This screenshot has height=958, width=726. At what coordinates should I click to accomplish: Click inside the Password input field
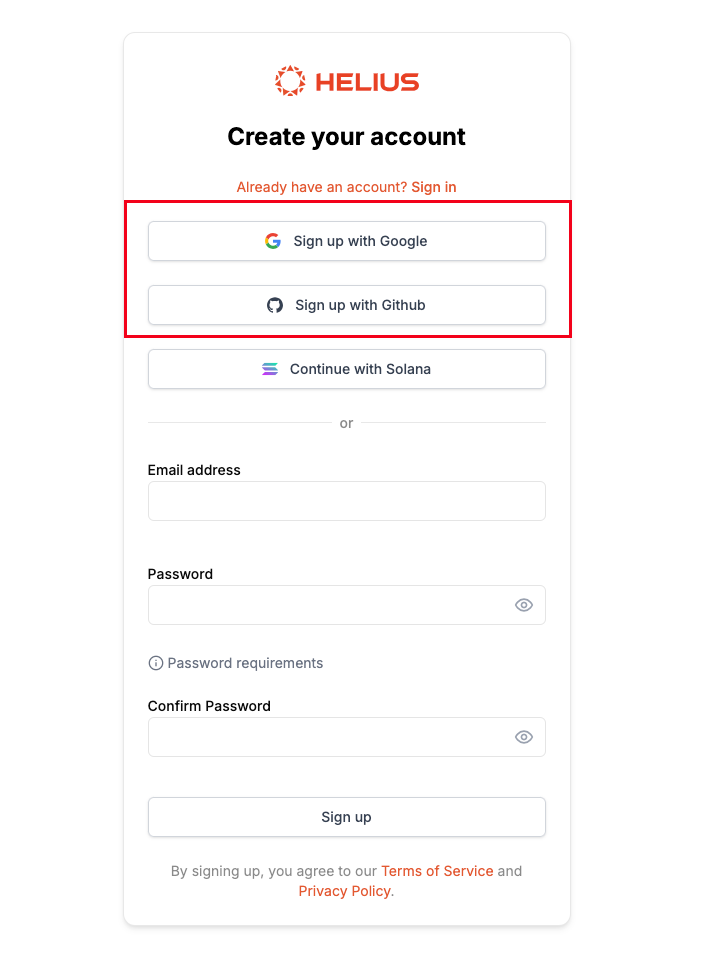pos(330,605)
